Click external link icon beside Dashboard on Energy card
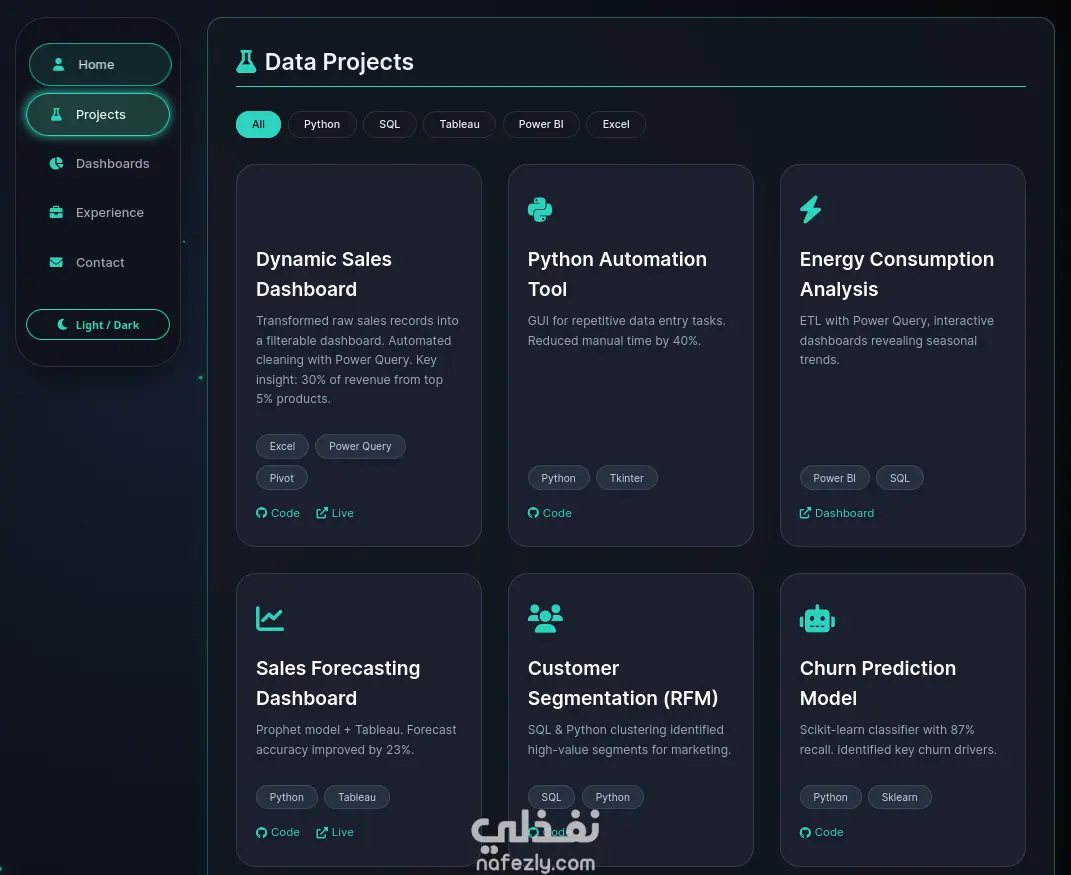1071x875 pixels. 805,513
